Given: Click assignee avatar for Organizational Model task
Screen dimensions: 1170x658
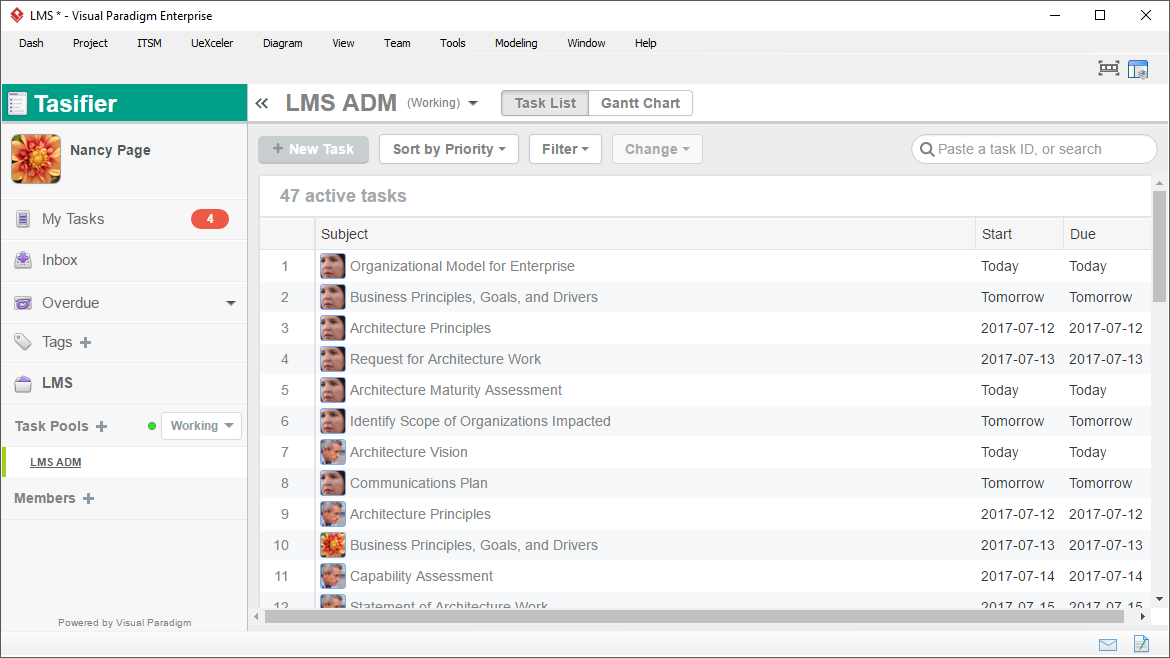Looking at the screenshot, I should coord(333,266).
